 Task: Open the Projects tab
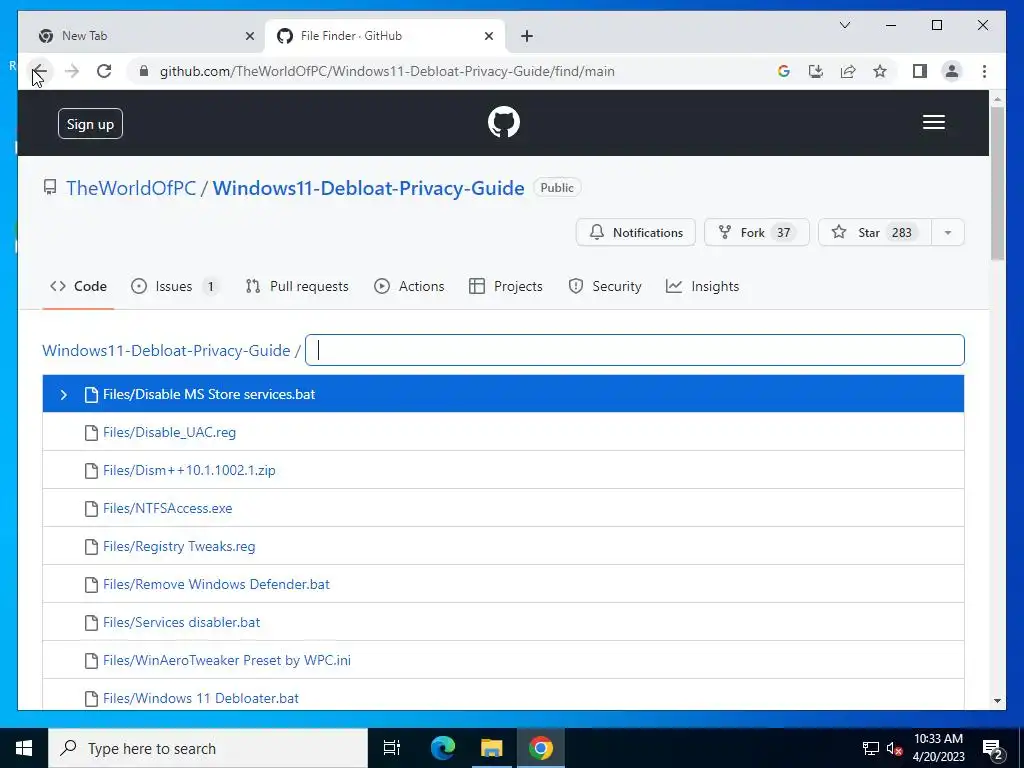click(x=505, y=286)
